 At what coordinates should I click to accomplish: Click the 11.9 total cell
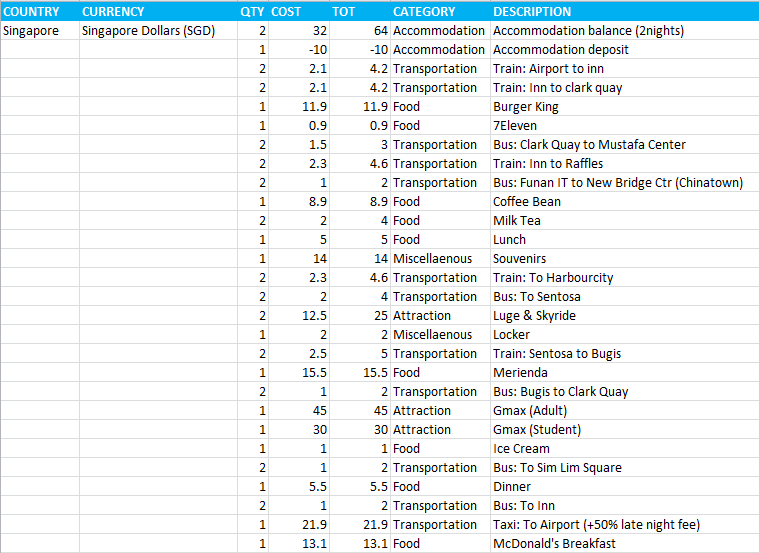click(x=360, y=107)
